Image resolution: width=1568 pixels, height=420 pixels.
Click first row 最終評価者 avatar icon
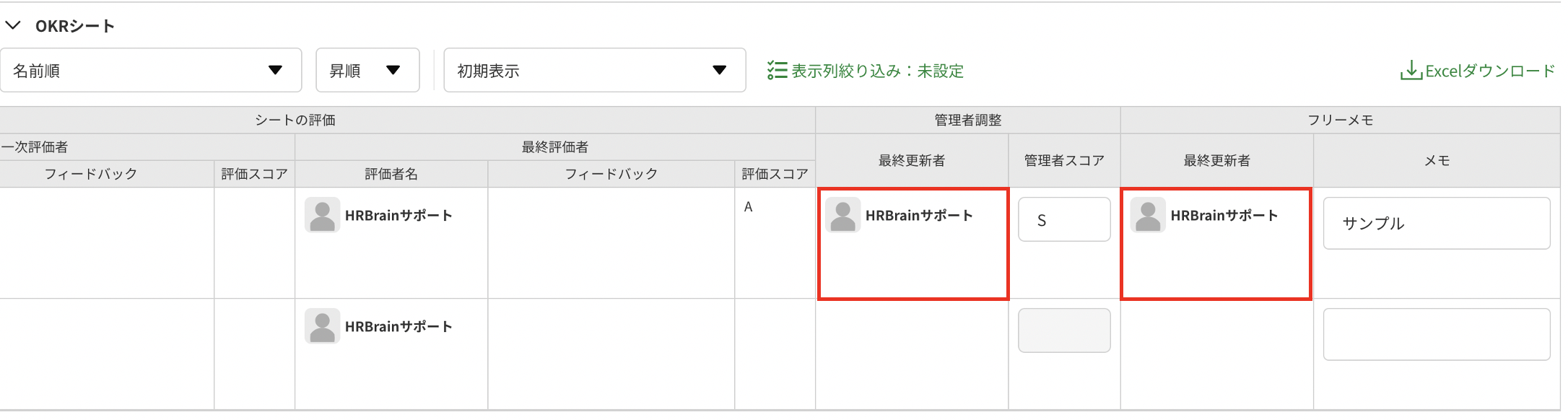322,215
